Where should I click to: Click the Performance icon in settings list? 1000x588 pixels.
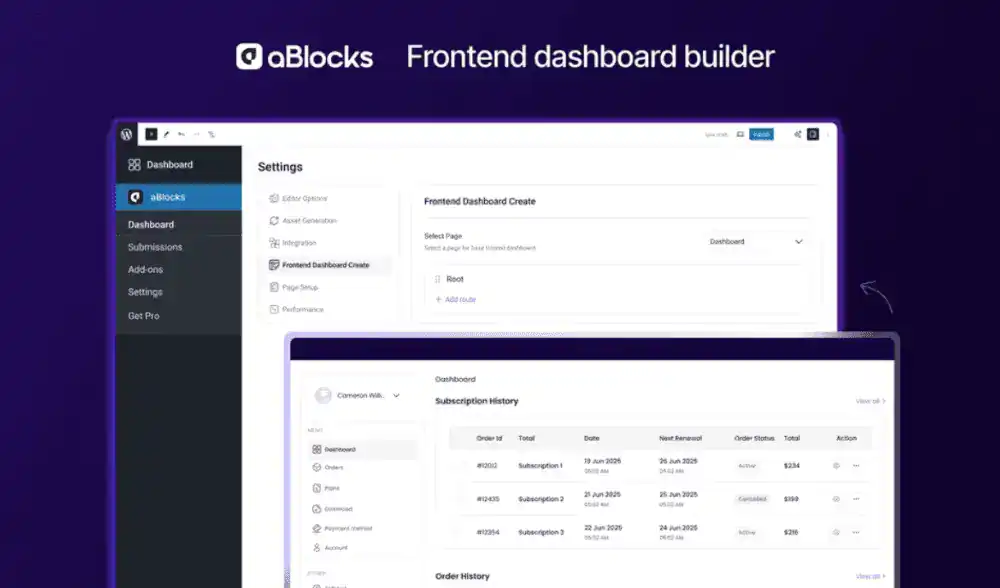coord(274,310)
